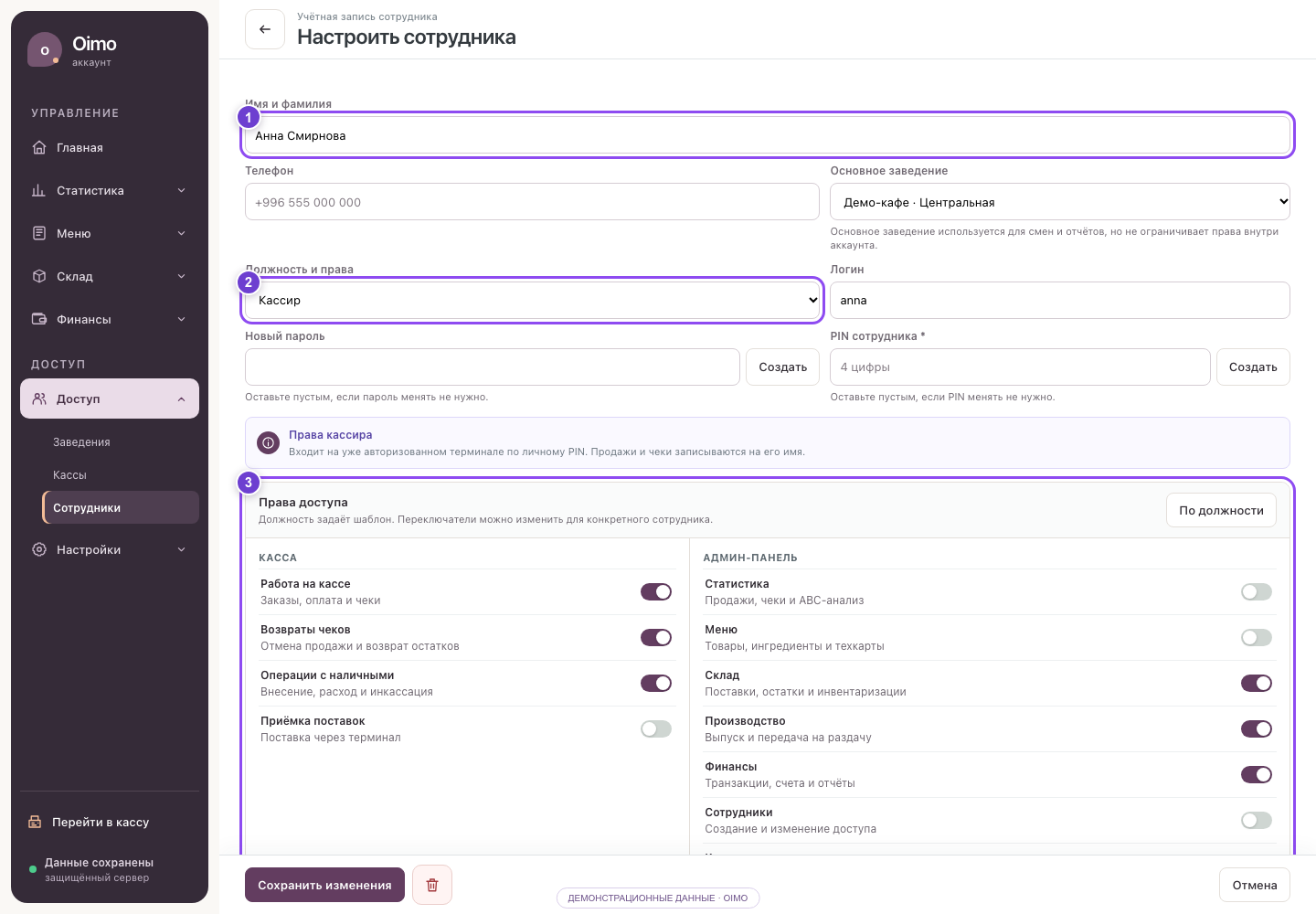Enable Приёмка поставок switch
Viewport: 1316px width, 914px height.
click(x=656, y=728)
